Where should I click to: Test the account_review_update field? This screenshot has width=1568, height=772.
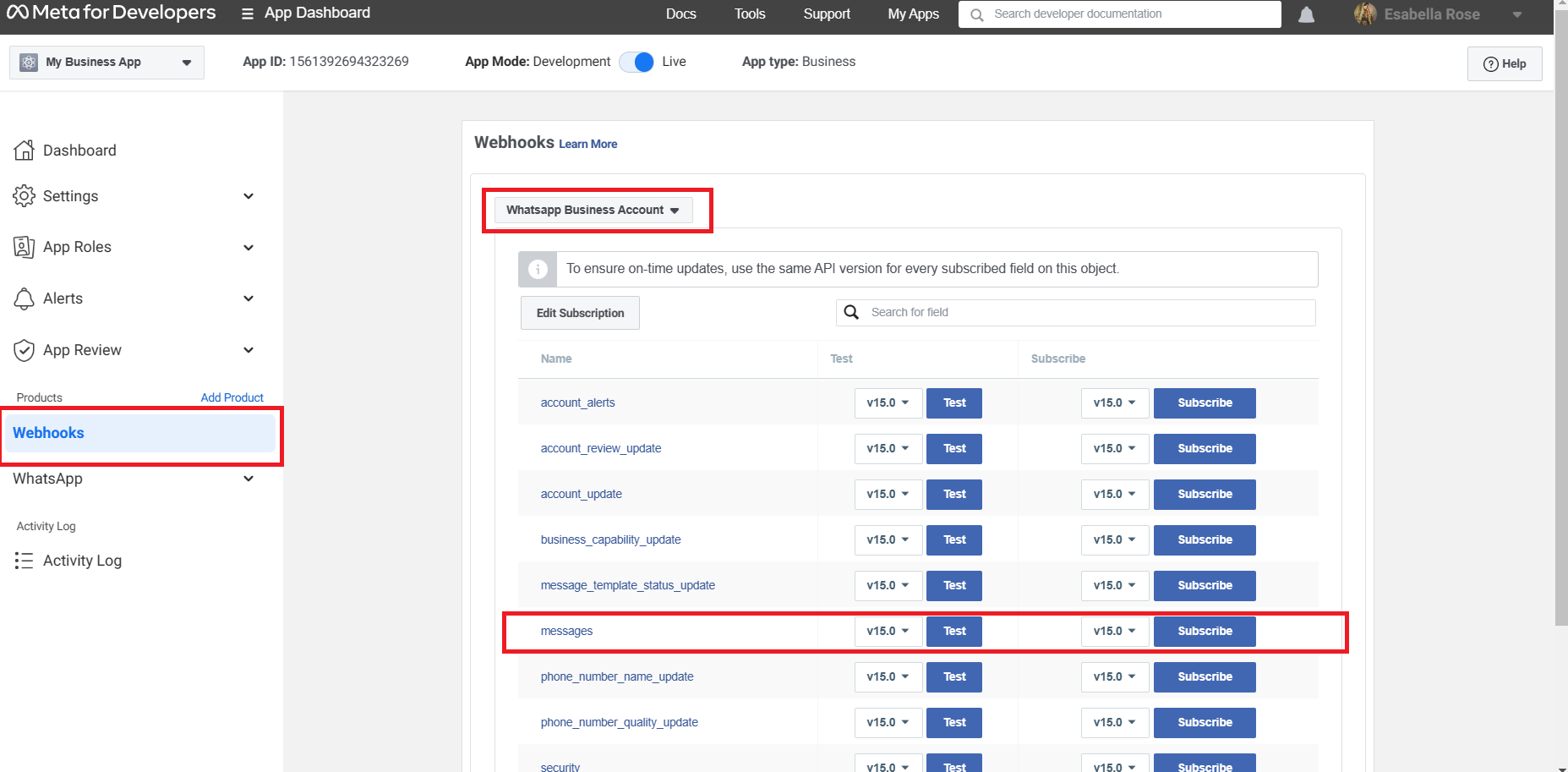[x=954, y=449]
